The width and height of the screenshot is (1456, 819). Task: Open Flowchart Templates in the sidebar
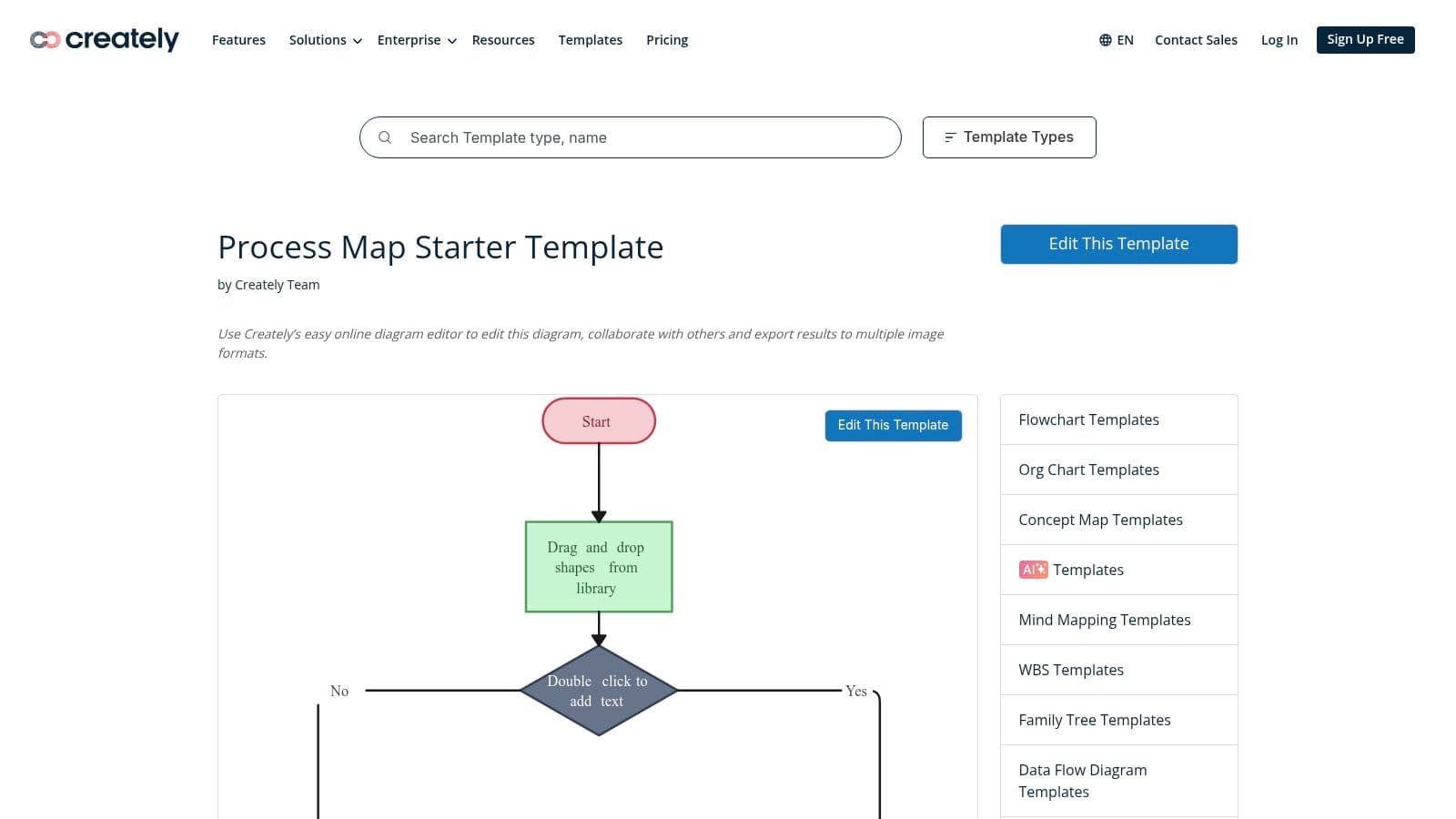tap(1088, 420)
